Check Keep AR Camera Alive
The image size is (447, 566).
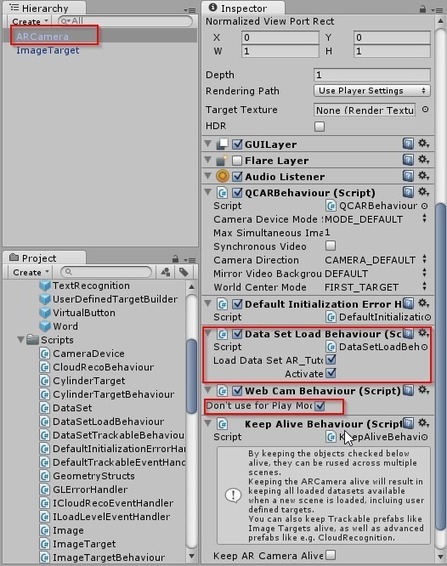[330, 554]
